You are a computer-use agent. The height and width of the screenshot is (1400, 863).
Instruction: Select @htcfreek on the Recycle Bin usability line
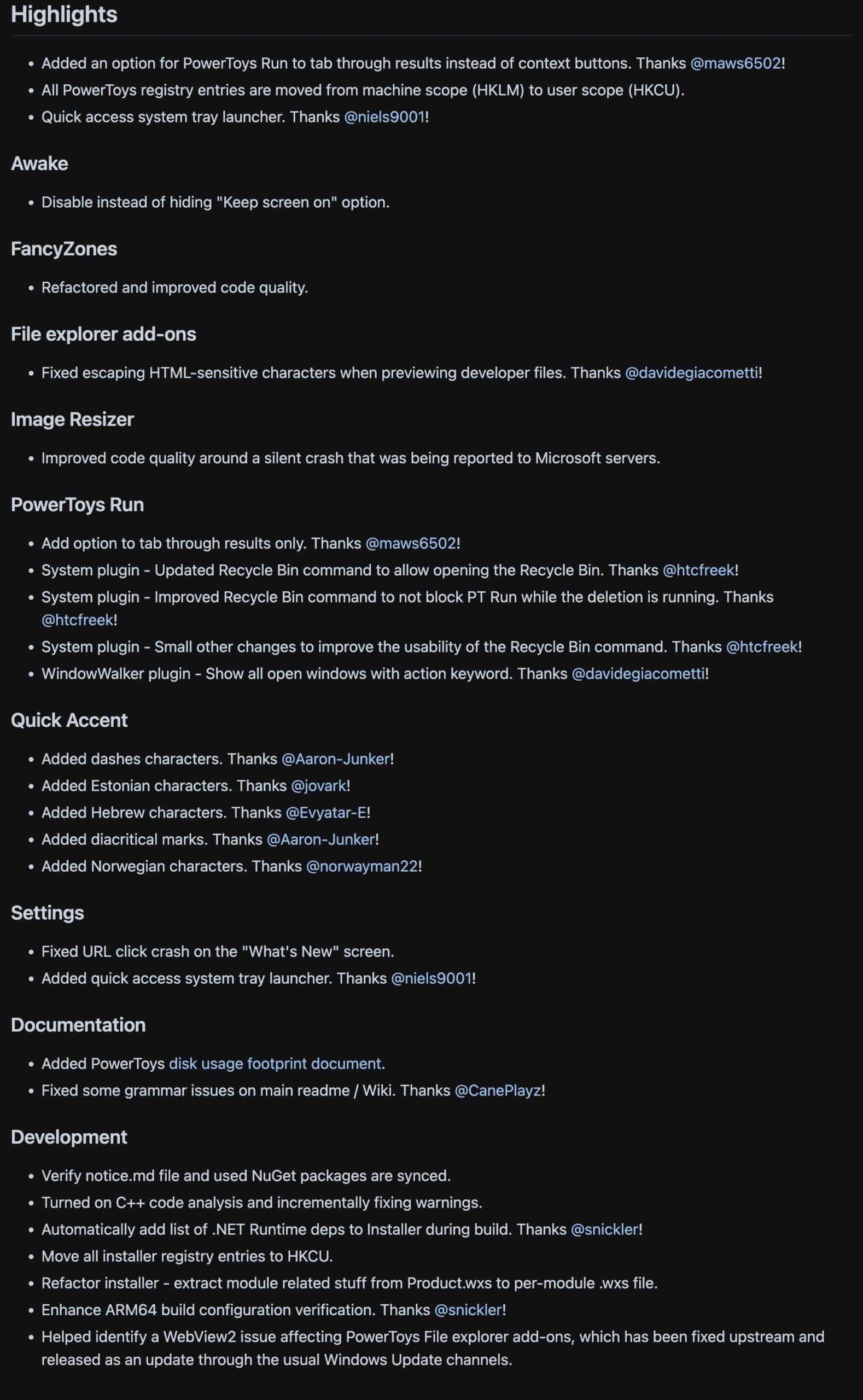click(761, 646)
